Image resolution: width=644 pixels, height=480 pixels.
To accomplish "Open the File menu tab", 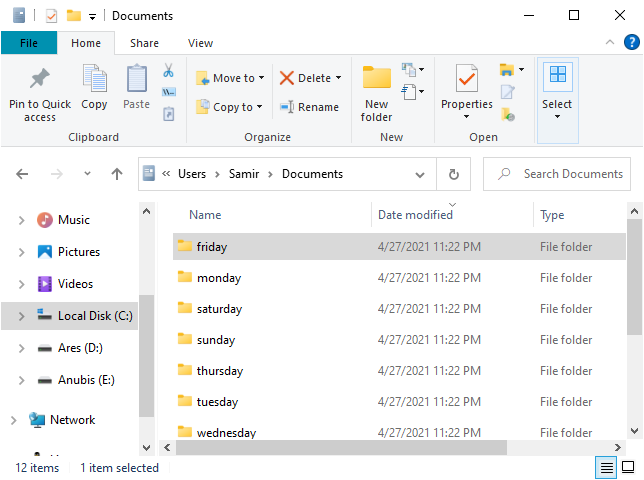I will click(x=29, y=43).
